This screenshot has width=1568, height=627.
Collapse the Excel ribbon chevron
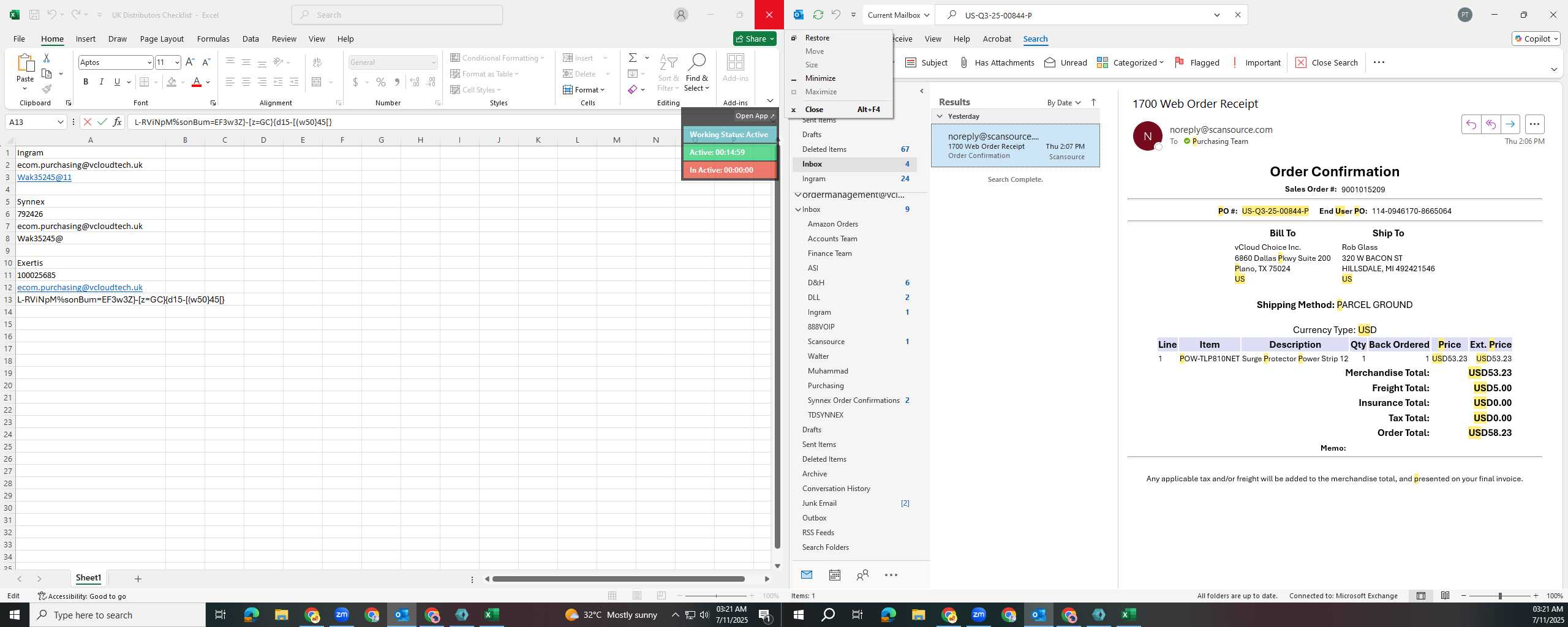point(770,100)
